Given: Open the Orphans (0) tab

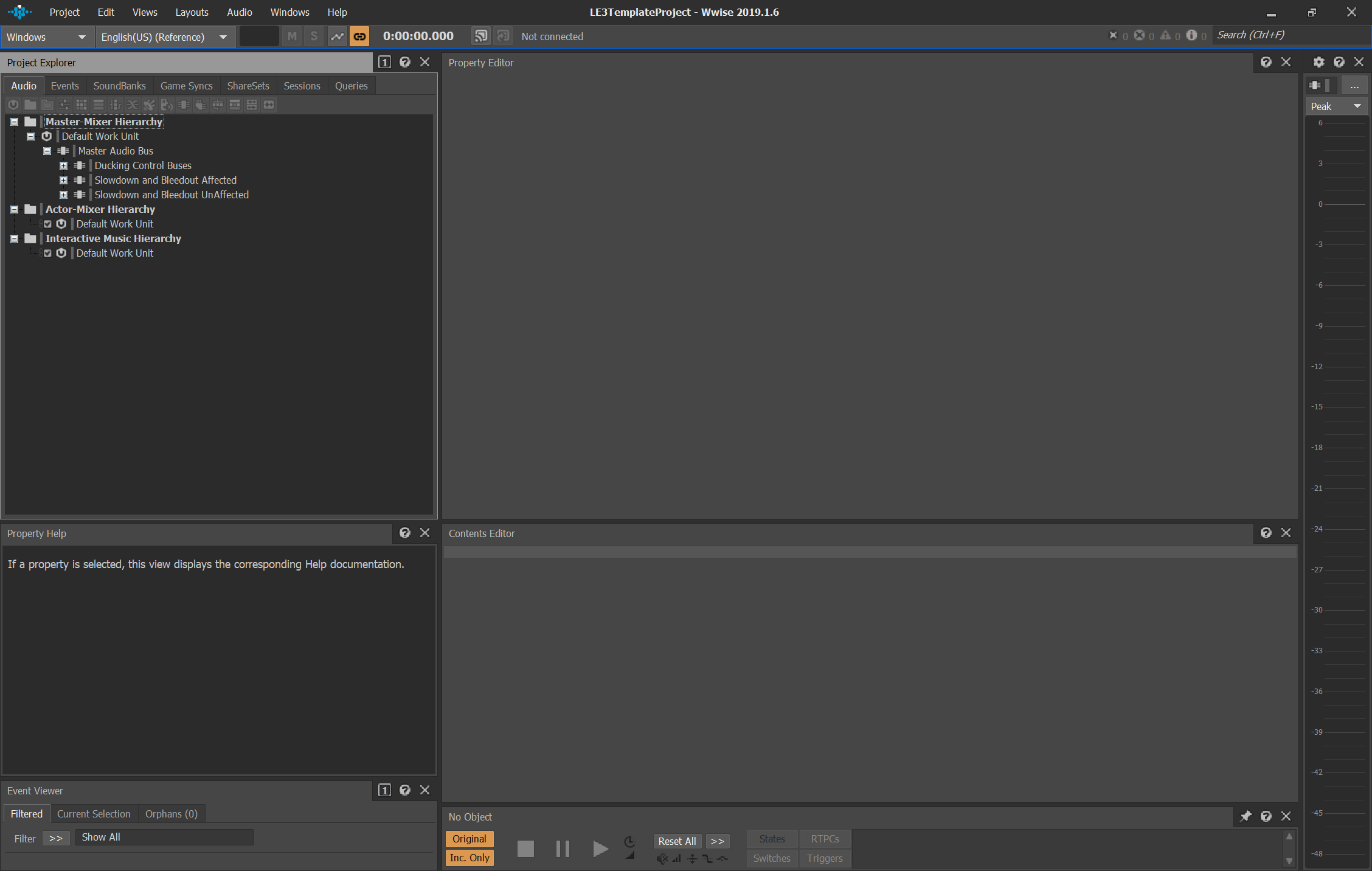Looking at the screenshot, I should [x=171, y=814].
